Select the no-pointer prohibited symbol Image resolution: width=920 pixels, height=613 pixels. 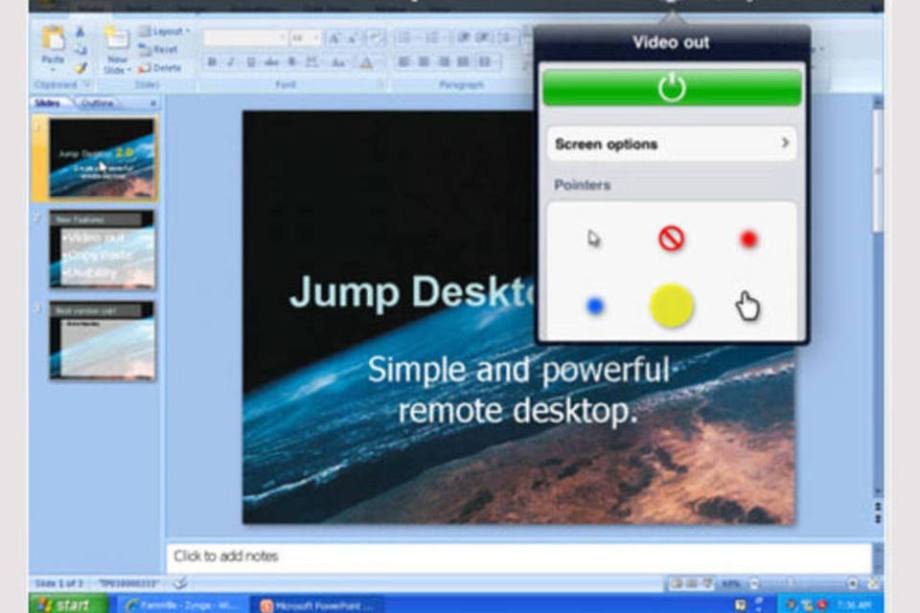(671, 239)
